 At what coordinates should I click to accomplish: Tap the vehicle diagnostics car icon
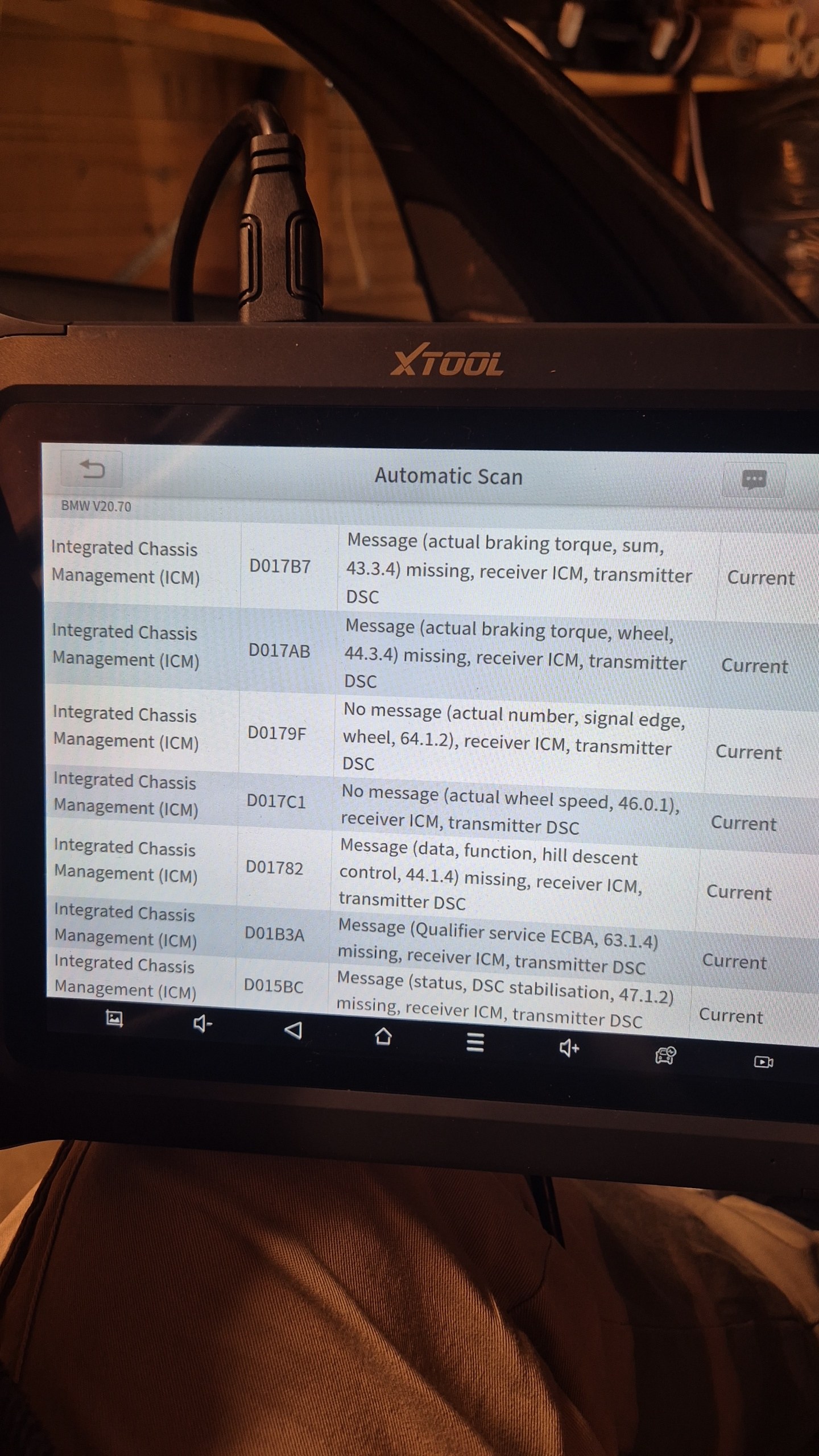coord(665,1055)
